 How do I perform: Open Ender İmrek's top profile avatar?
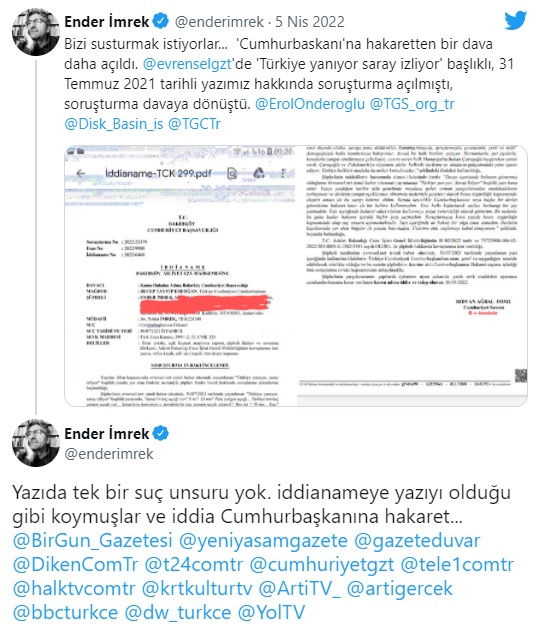pyautogui.click(x=35, y=32)
